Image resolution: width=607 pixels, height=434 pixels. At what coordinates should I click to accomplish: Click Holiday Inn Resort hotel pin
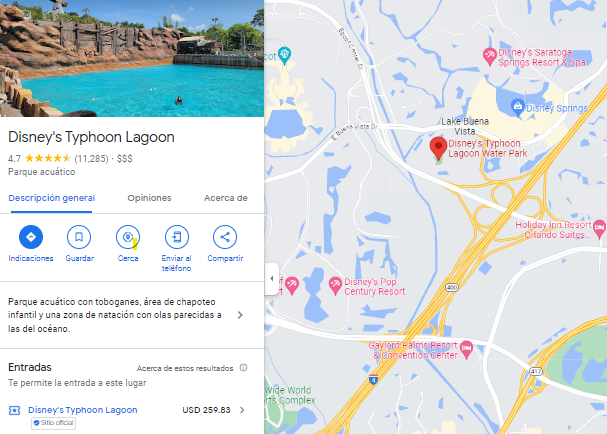[600, 228]
